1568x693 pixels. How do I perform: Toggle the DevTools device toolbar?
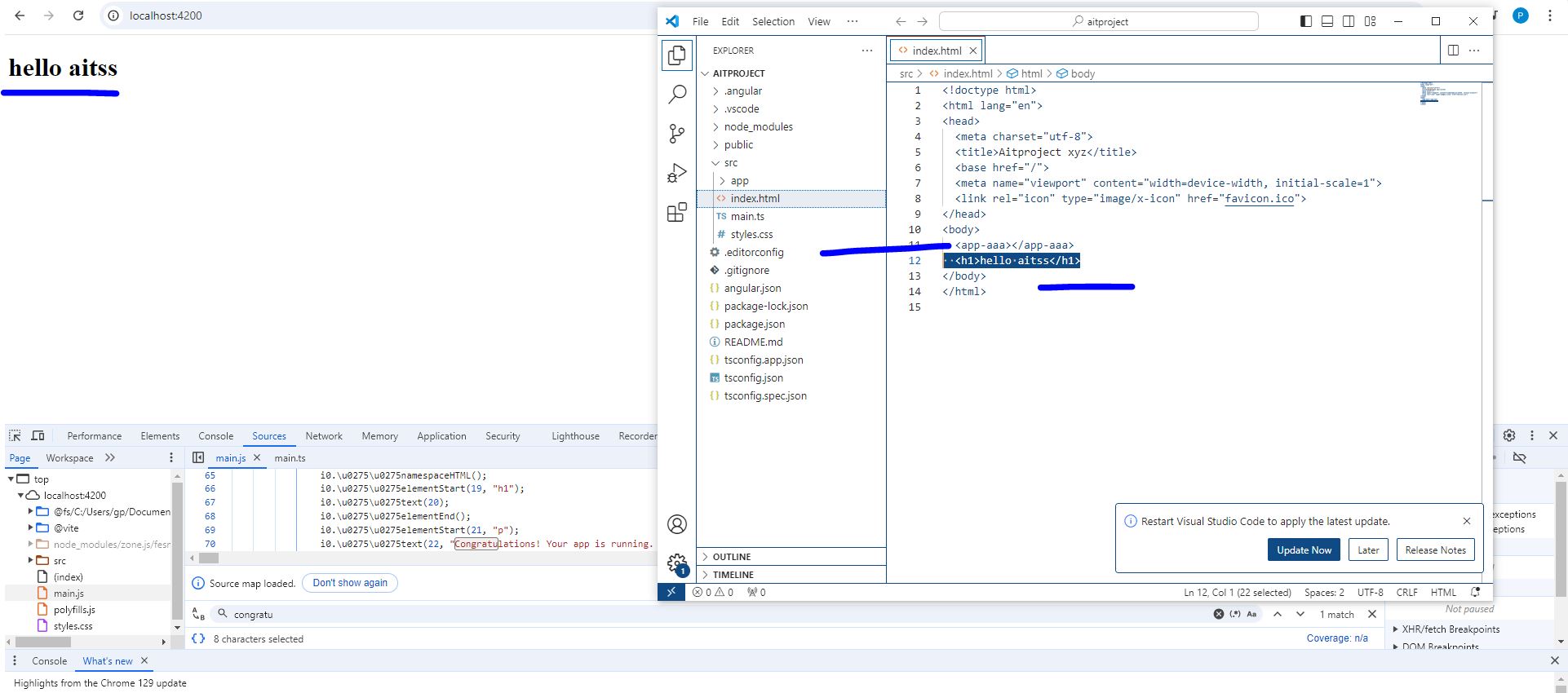click(x=38, y=436)
